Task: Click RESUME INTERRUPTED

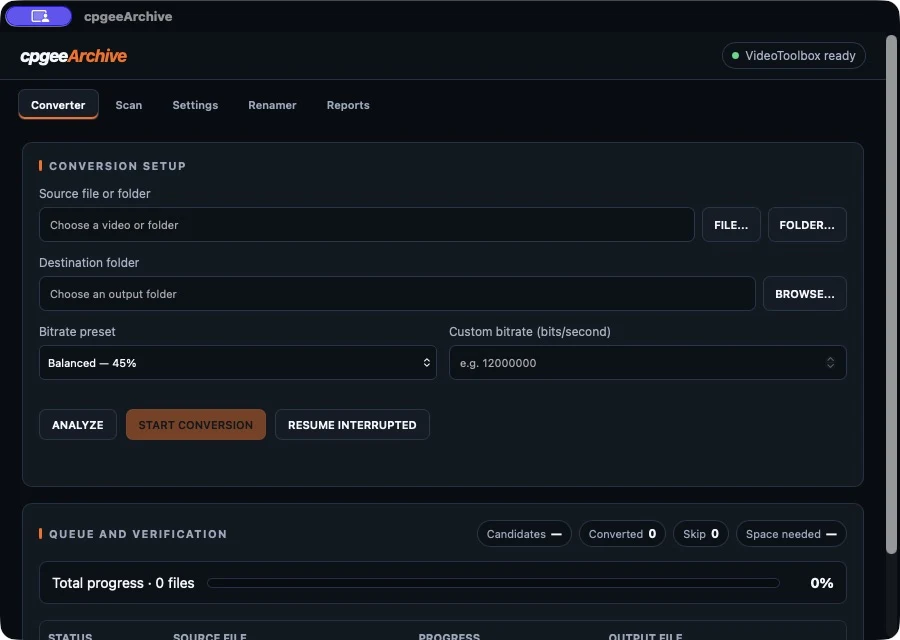Action: [x=352, y=425]
